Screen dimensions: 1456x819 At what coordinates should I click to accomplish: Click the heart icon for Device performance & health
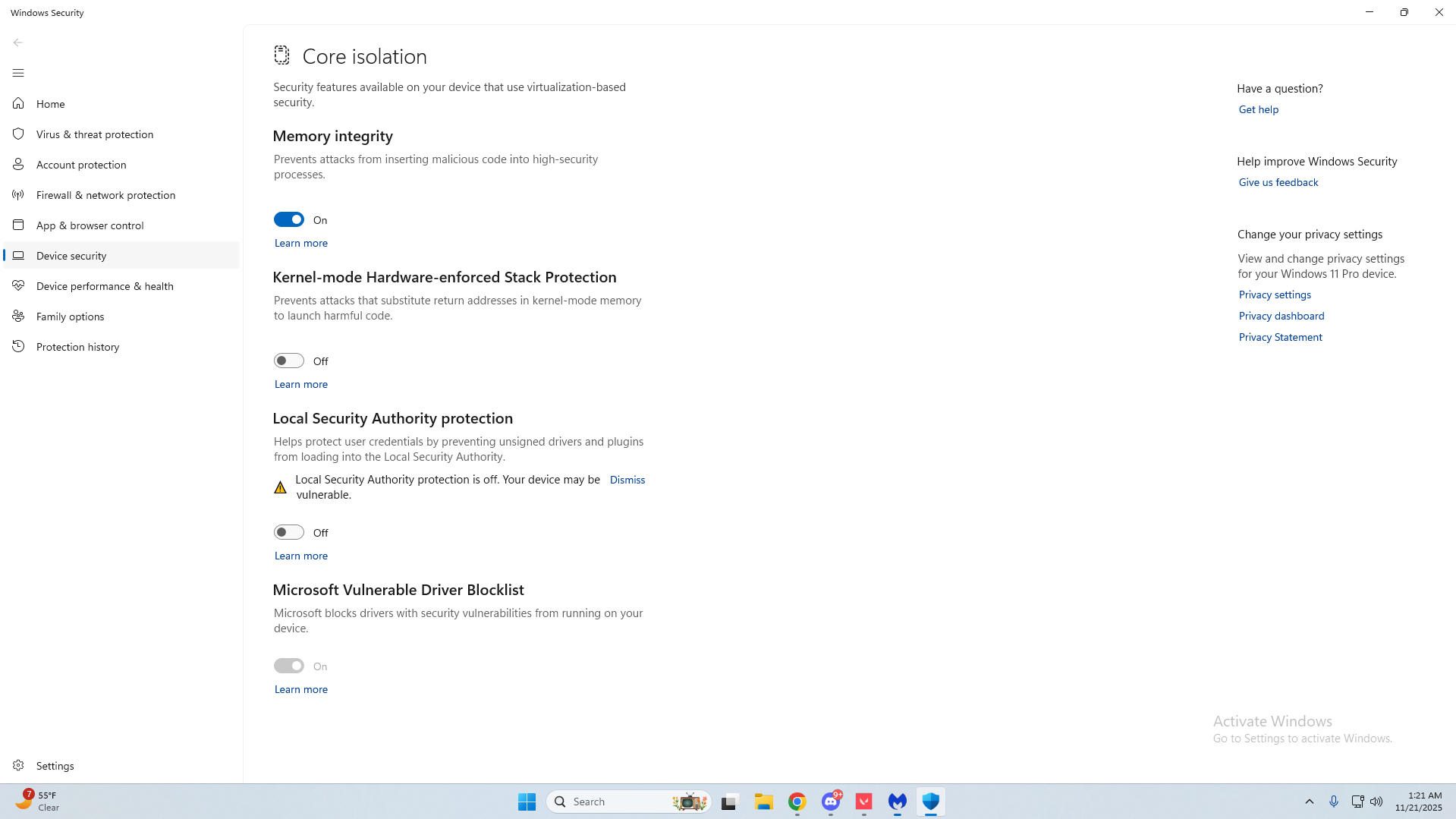[x=18, y=285]
